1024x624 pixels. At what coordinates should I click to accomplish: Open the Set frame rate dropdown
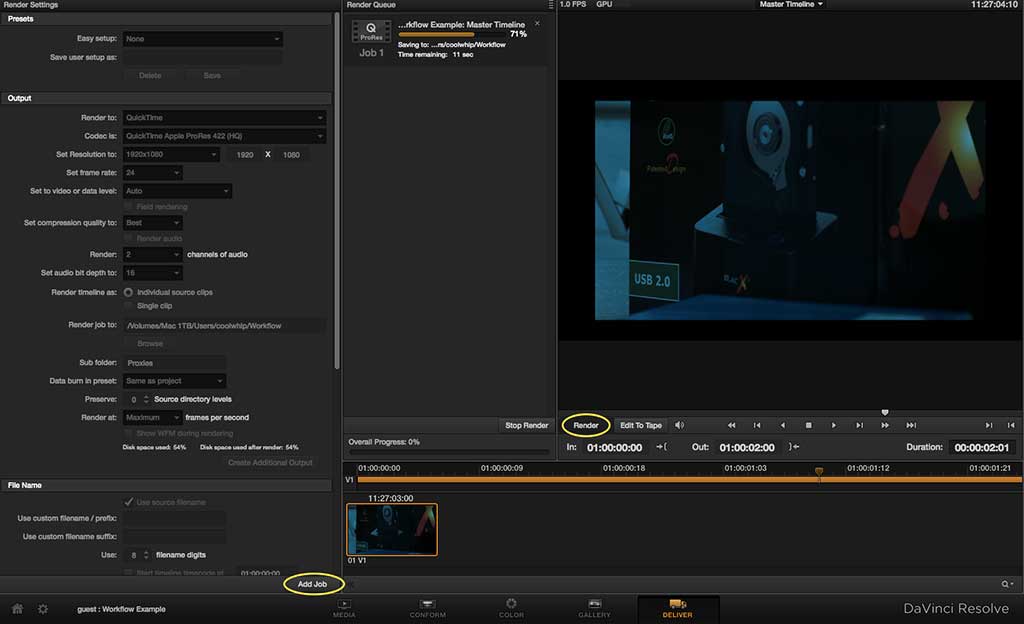152,173
